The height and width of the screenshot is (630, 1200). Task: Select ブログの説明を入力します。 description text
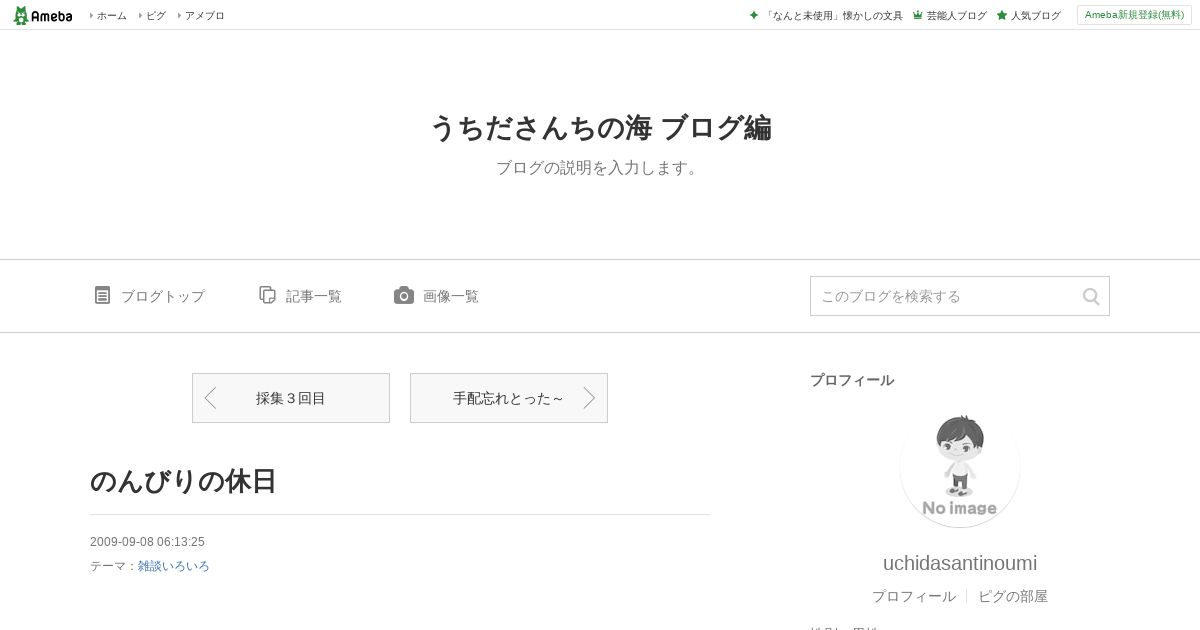[600, 168]
